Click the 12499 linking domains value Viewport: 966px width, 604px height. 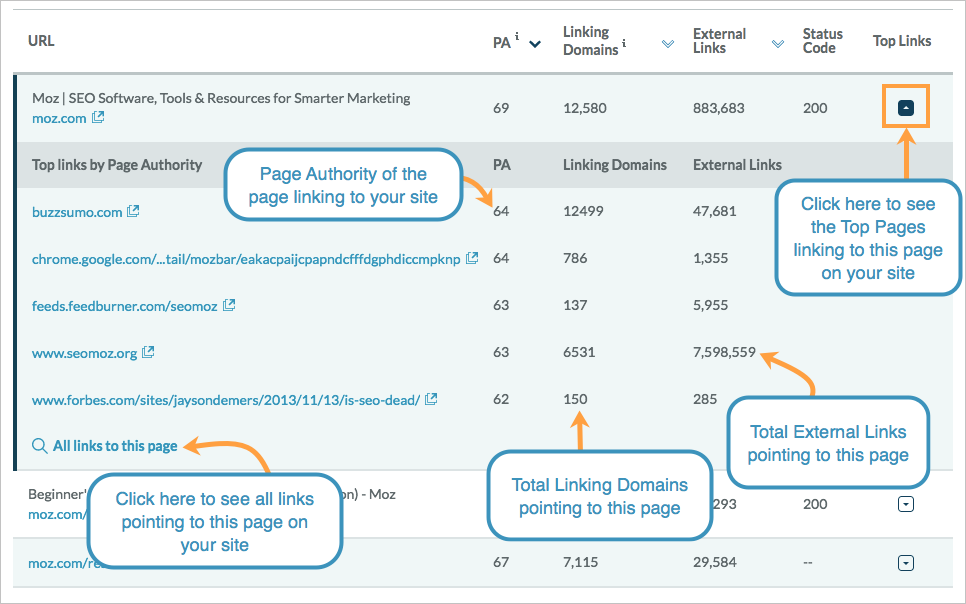tap(583, 211)
